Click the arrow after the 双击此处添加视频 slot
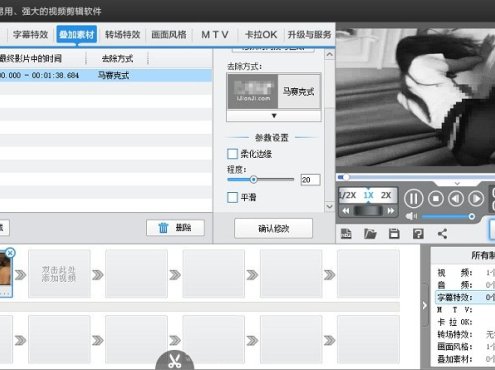 (x=98, y=275)
